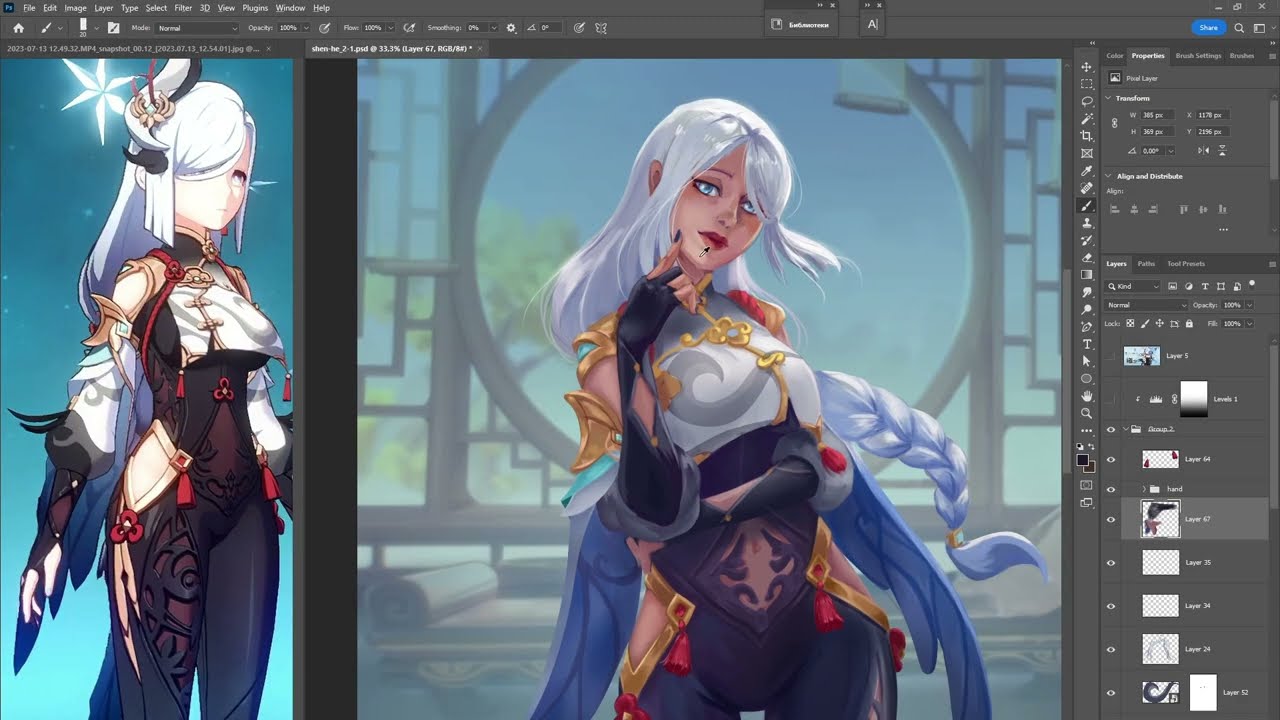This screenshot has height=720, width=1280.
Task: Select the Dodge tool
Action: tap(1087, 310)
